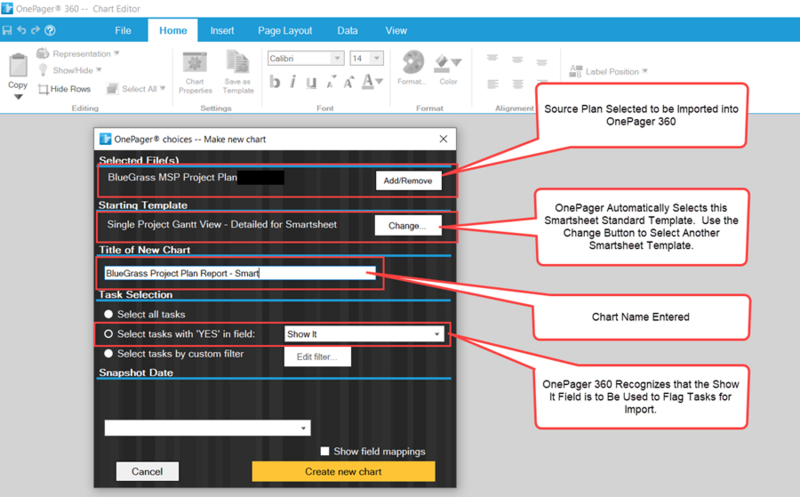Open the Help question mark icon
The height and width of the screenshot is (497, 800).
(x=49, y=31)
